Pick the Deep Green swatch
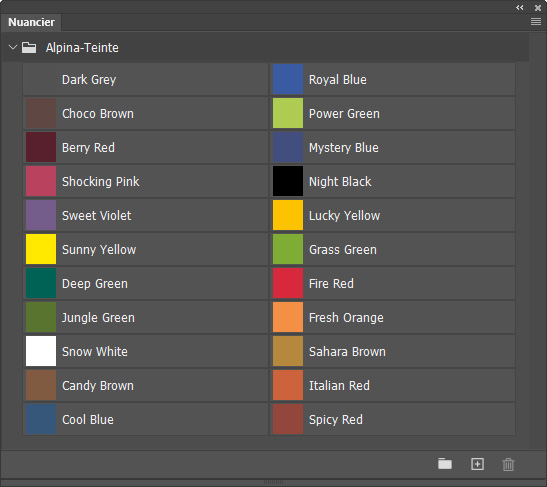Screen dimensions: 547x487 pyautogui.click(x=41, y=283)
